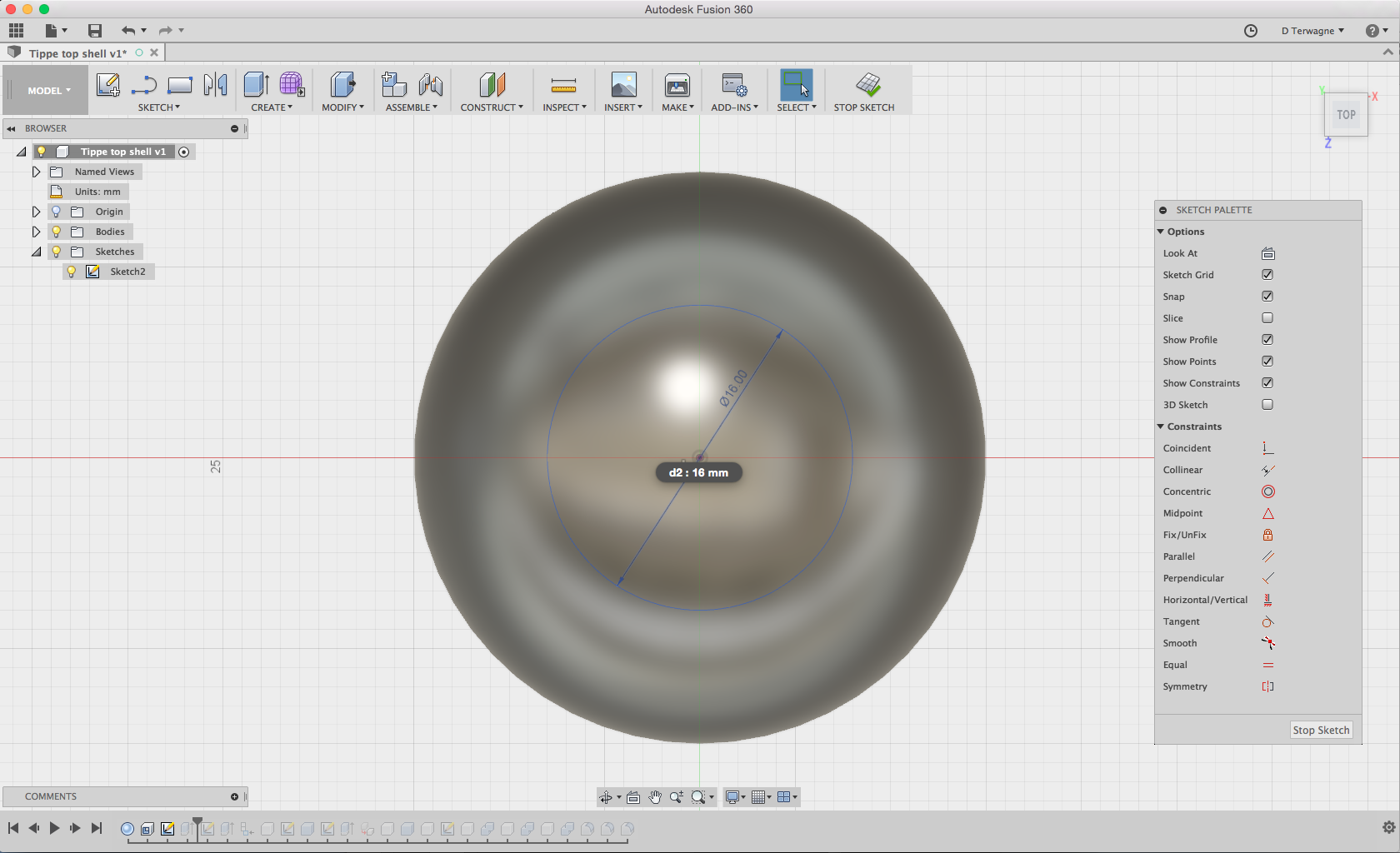Apply the Symmetry constraint
Image resolution: width=1400 pixels, height=853 pixels.
1267,686
